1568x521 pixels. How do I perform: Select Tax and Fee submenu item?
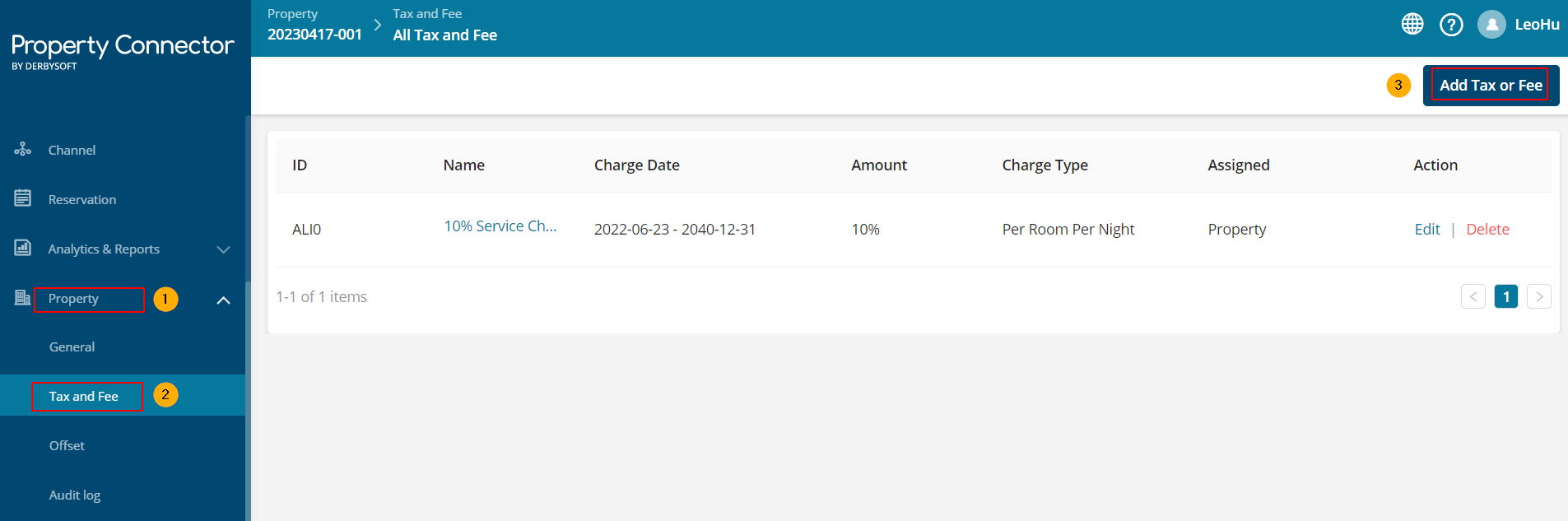point(83,396)
